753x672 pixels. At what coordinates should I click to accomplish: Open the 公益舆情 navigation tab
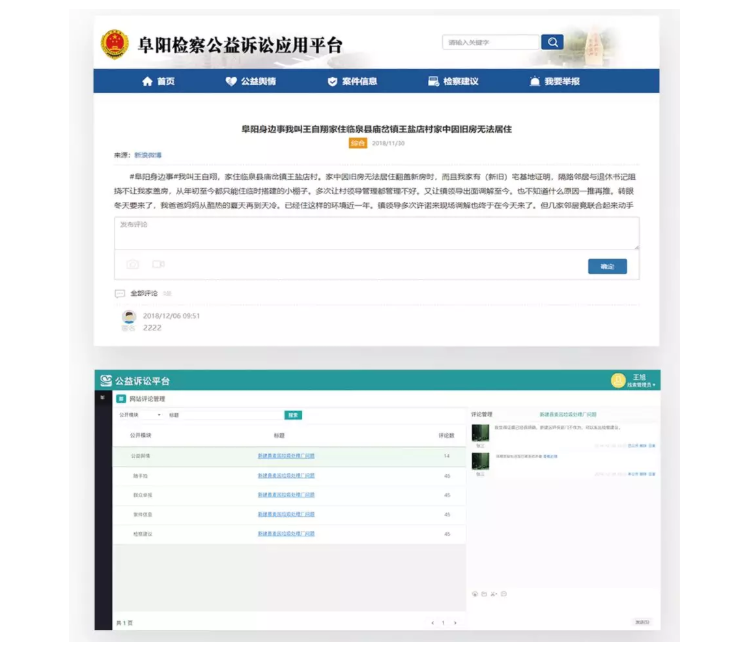(x=251, y=81)
